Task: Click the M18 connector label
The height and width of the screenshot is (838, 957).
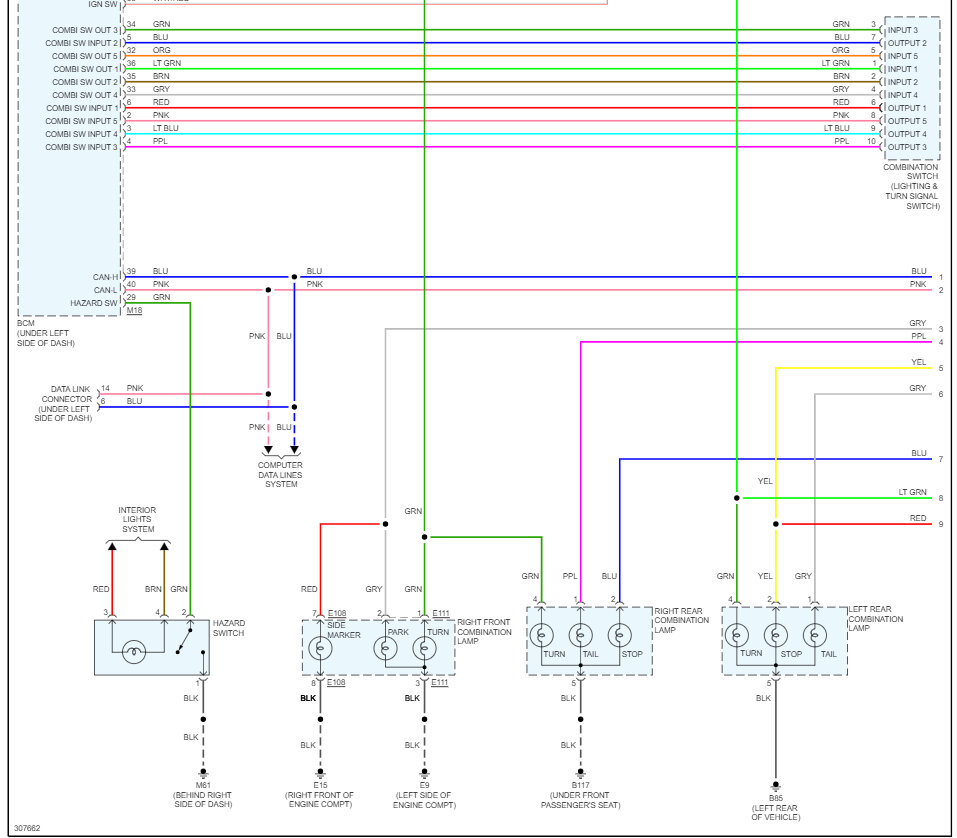Action: click(134, 310)
